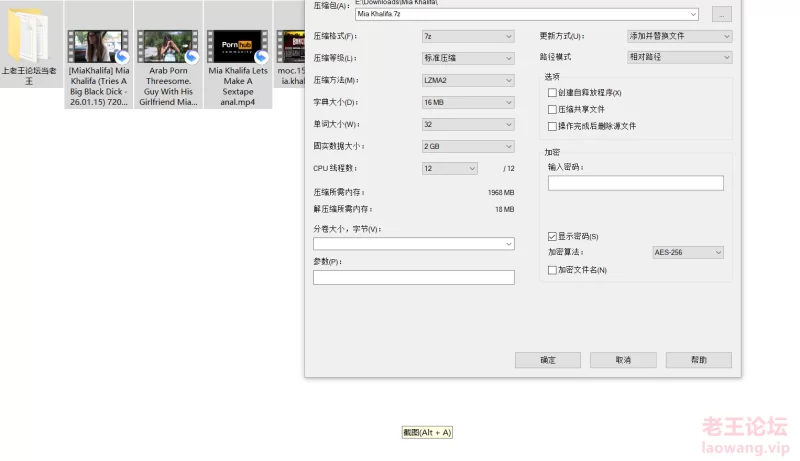Click the 压缩包(A) label
This screenshot has height=461, width=800.
(331, 6)
